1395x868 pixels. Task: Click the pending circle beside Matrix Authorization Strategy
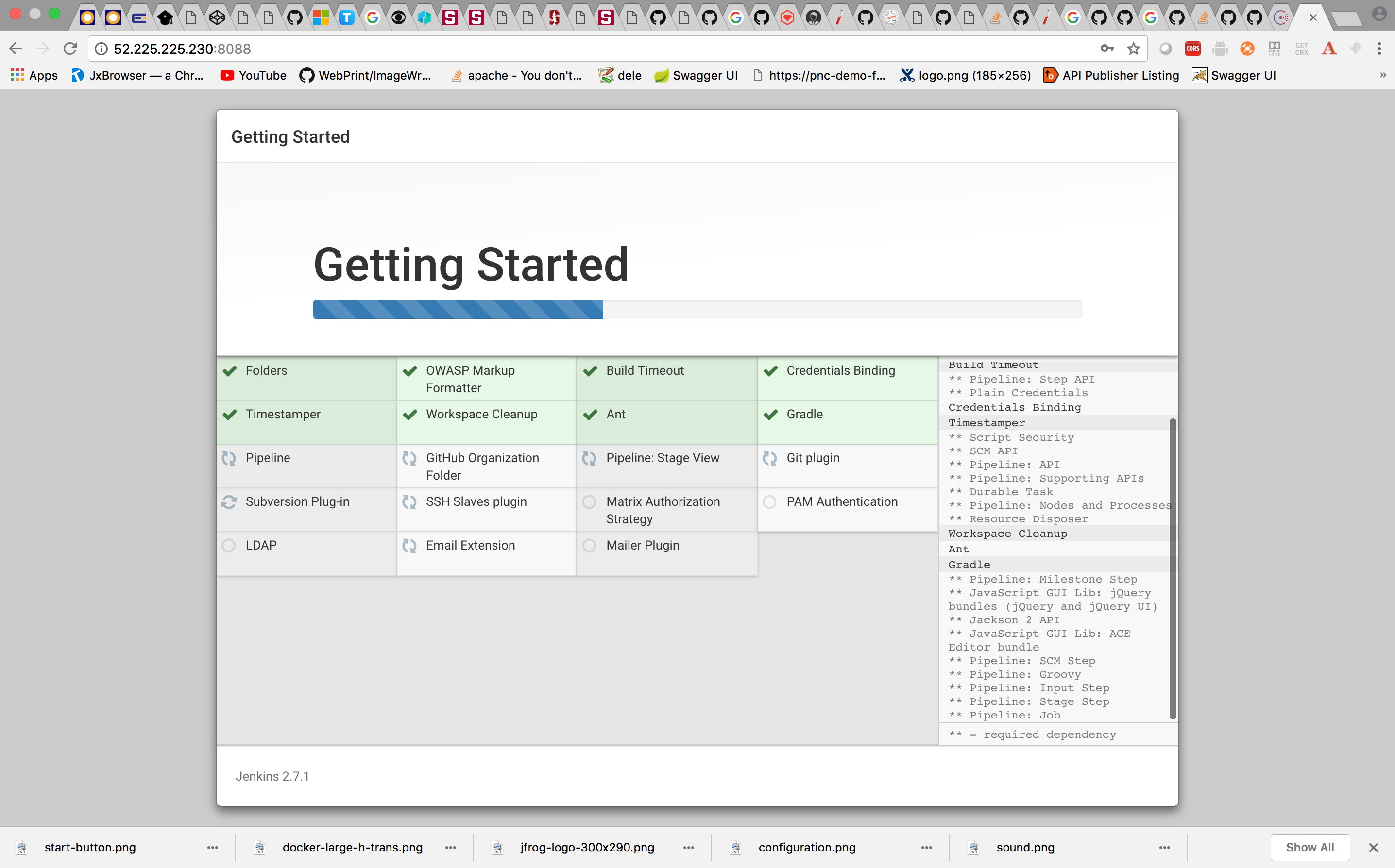click(589, 502)
